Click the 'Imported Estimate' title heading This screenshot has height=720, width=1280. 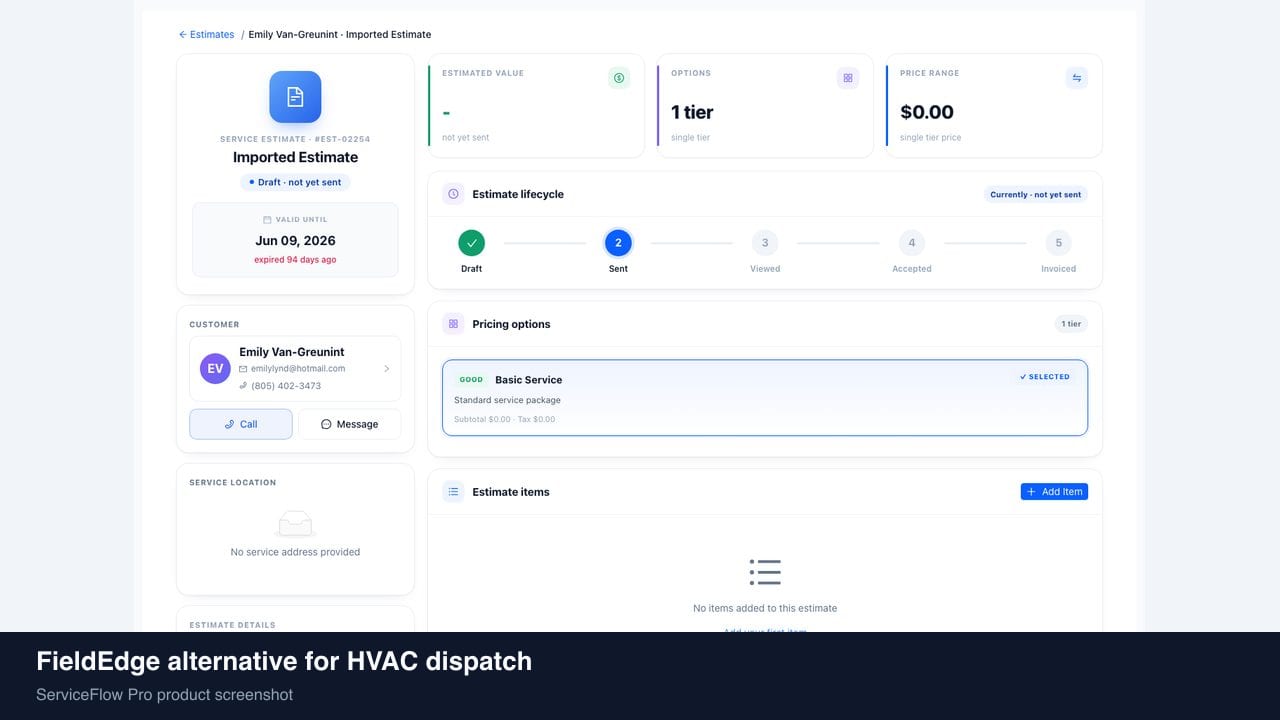click(x=295, y=157)
